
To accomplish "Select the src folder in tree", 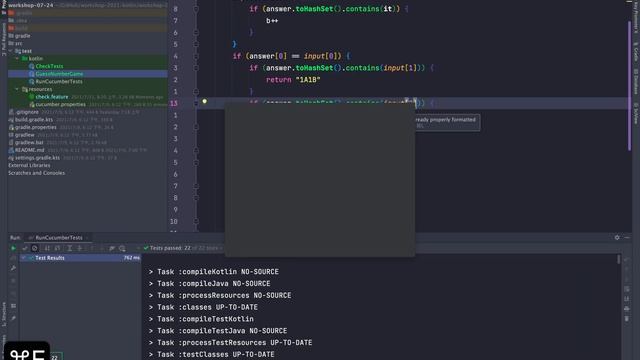I will [x=18, y=43].
